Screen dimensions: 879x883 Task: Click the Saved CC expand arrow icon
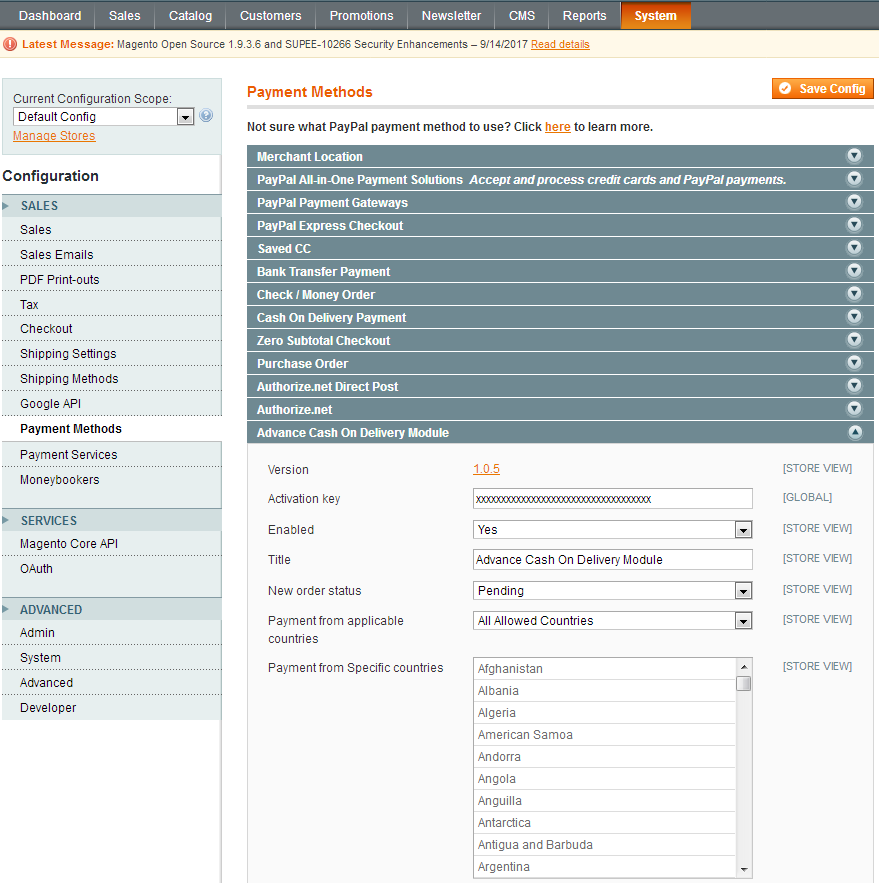click(x=854, y=248)
